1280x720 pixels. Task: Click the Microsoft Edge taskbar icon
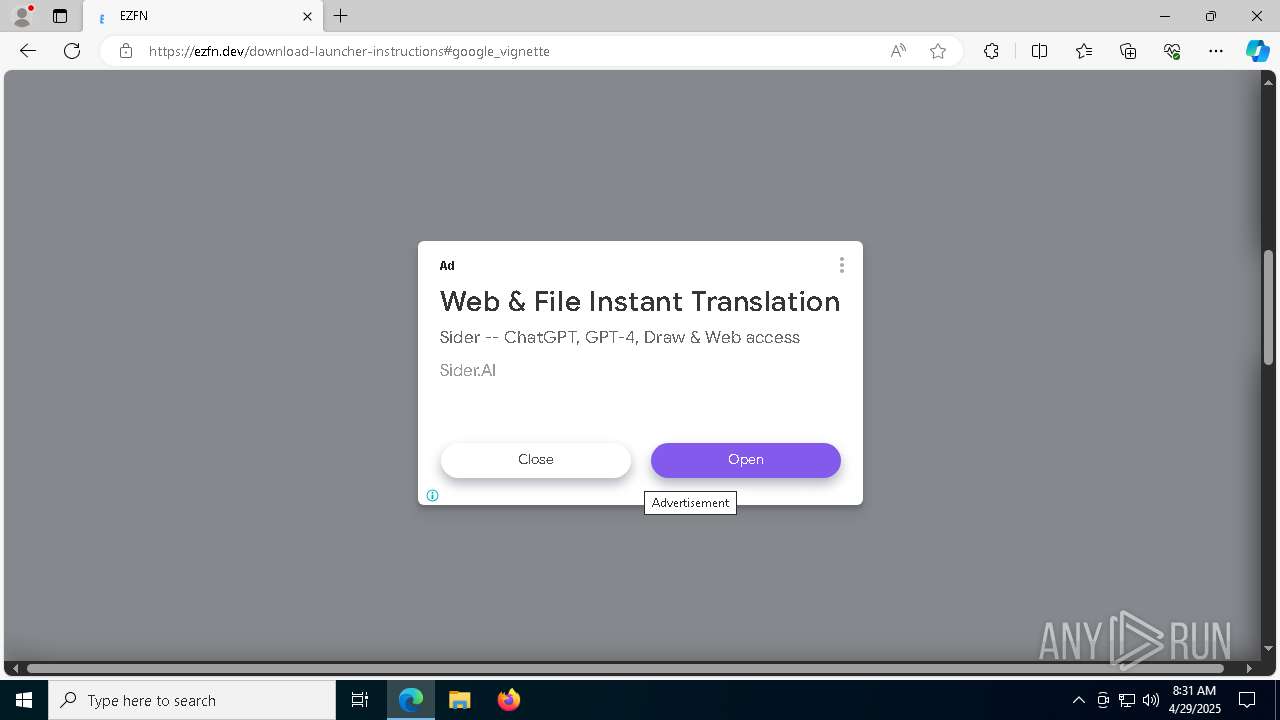pos(411,700)
